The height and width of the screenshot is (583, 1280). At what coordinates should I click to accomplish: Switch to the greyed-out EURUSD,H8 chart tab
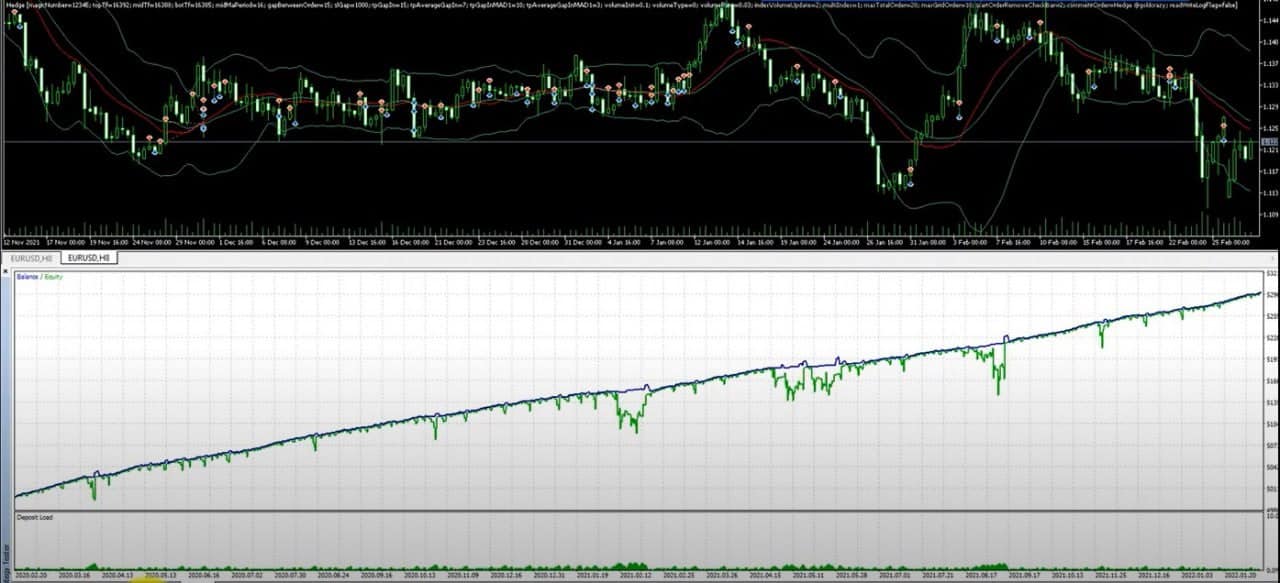pos(31,258)
